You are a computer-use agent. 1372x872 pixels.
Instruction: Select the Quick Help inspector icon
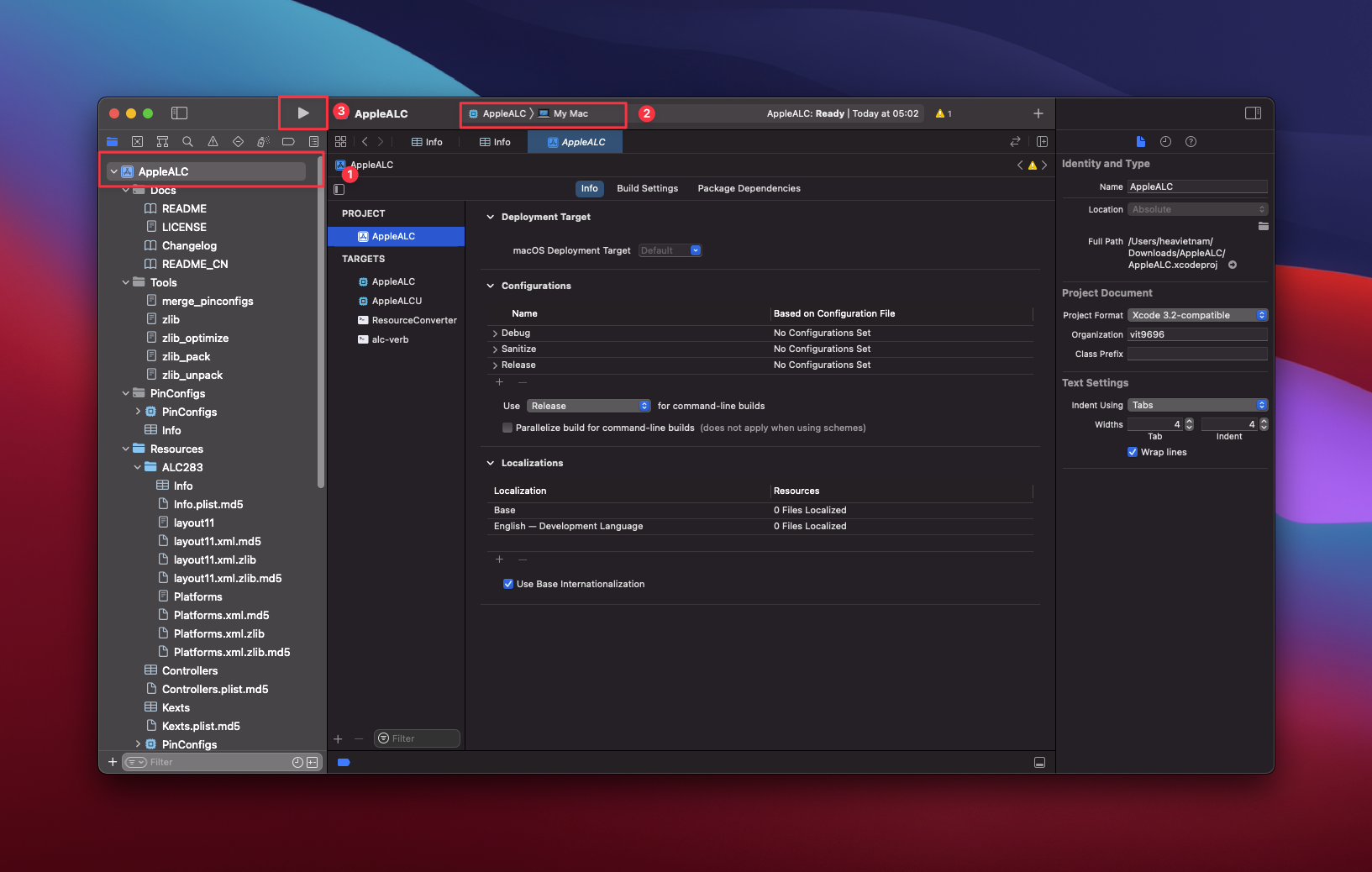click(1191, 141)
